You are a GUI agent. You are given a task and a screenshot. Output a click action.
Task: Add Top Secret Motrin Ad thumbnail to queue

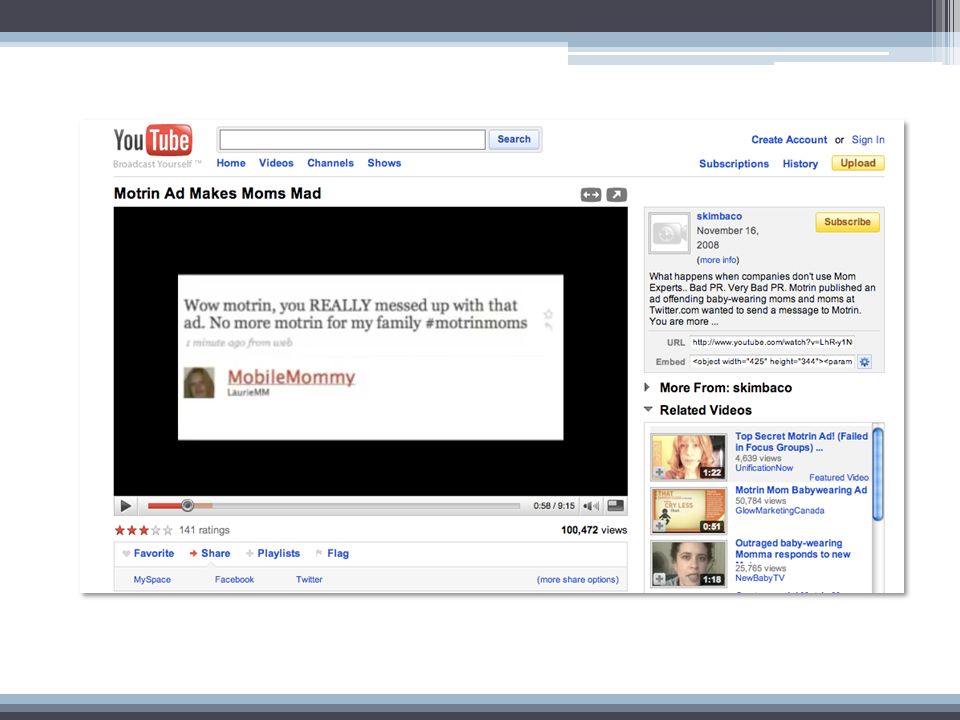click(x=659, y=473)
